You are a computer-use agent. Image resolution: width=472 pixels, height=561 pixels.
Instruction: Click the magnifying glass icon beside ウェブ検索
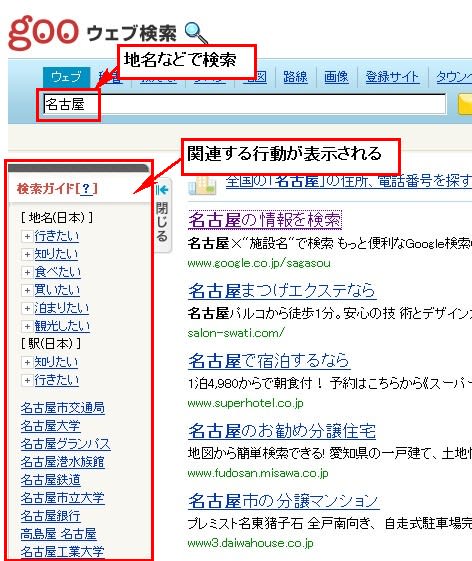tap(196, 33)
